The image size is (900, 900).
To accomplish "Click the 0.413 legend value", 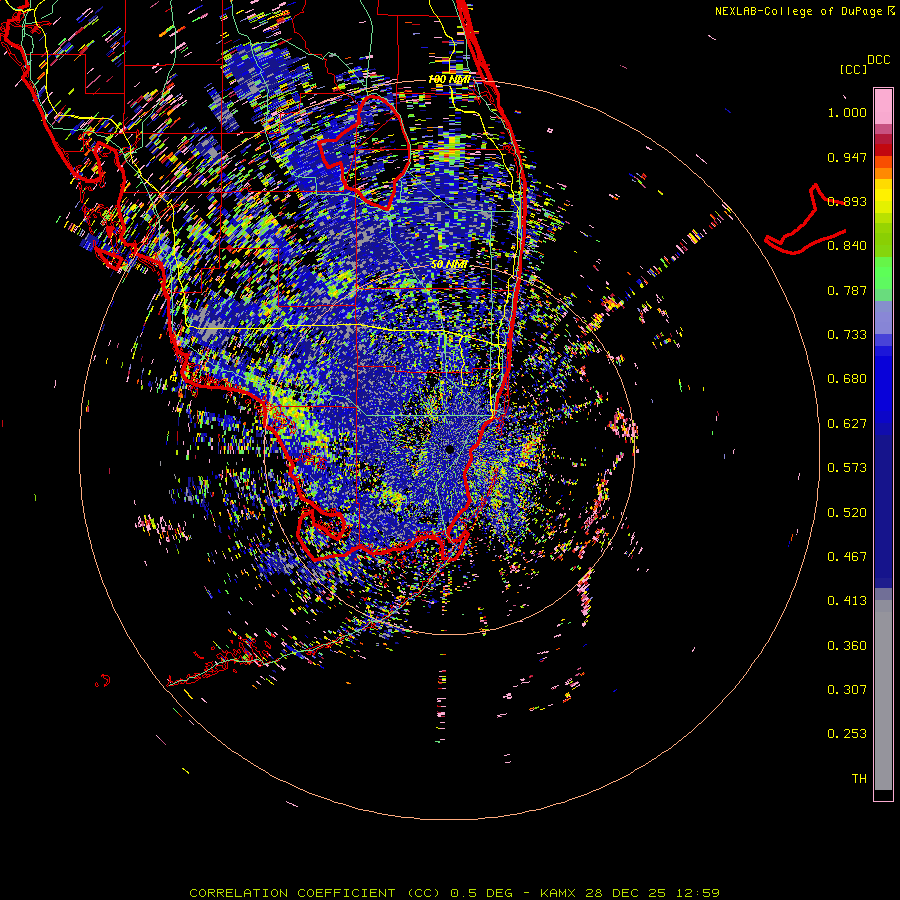I will click(x=847, y=601).
